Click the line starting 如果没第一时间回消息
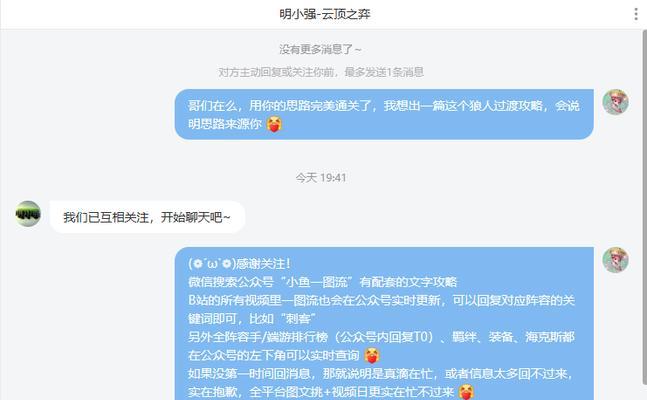 (380, 374)
